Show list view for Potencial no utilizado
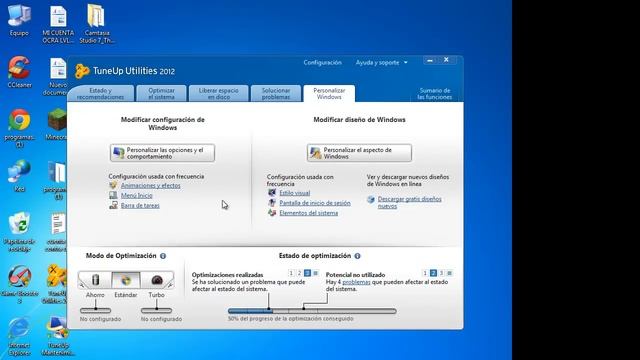Screen dimensions: 640x360 pos(449,273)
